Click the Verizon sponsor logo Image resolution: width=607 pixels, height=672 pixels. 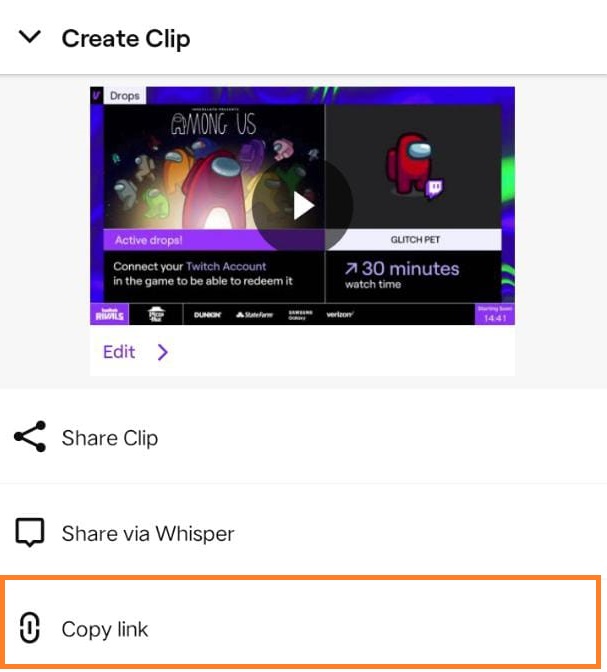340,315
